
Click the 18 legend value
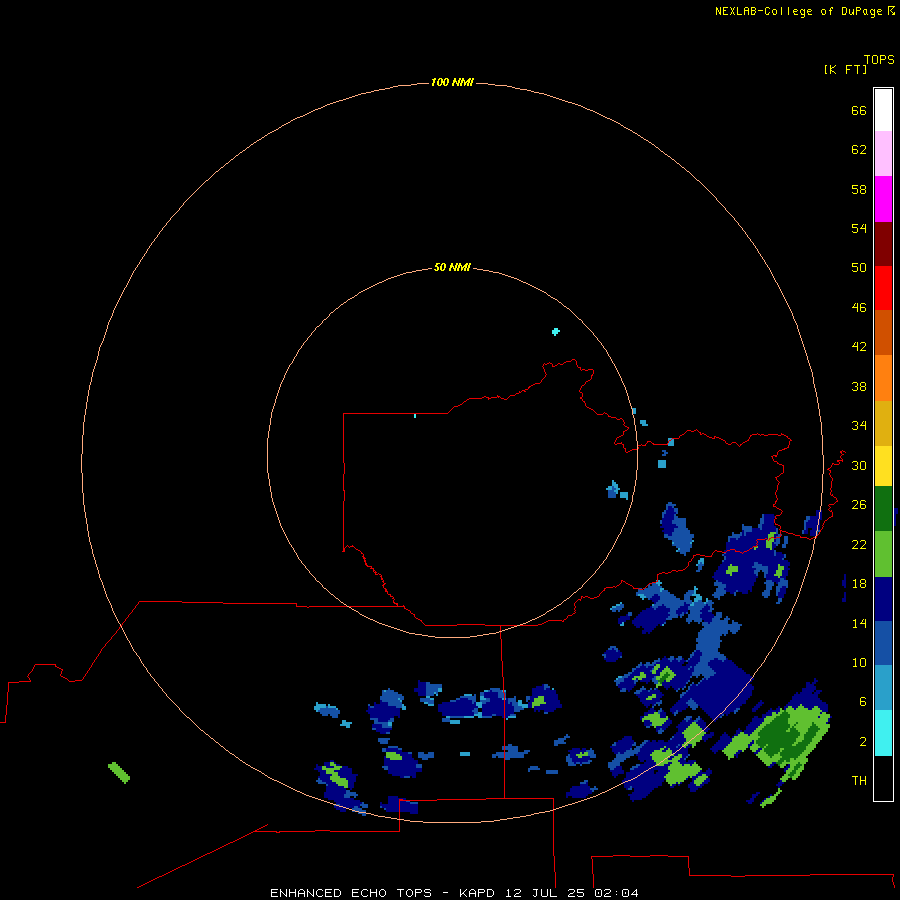[x=859, y=583]
